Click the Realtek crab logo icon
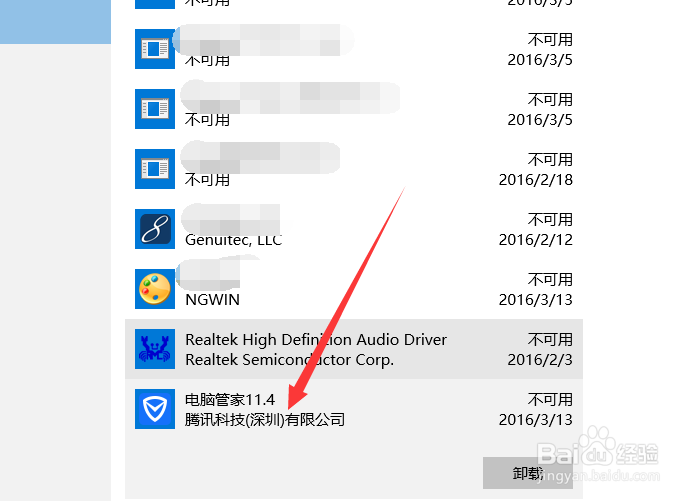This screenshot has width=700, height=501. pos(155,349)
